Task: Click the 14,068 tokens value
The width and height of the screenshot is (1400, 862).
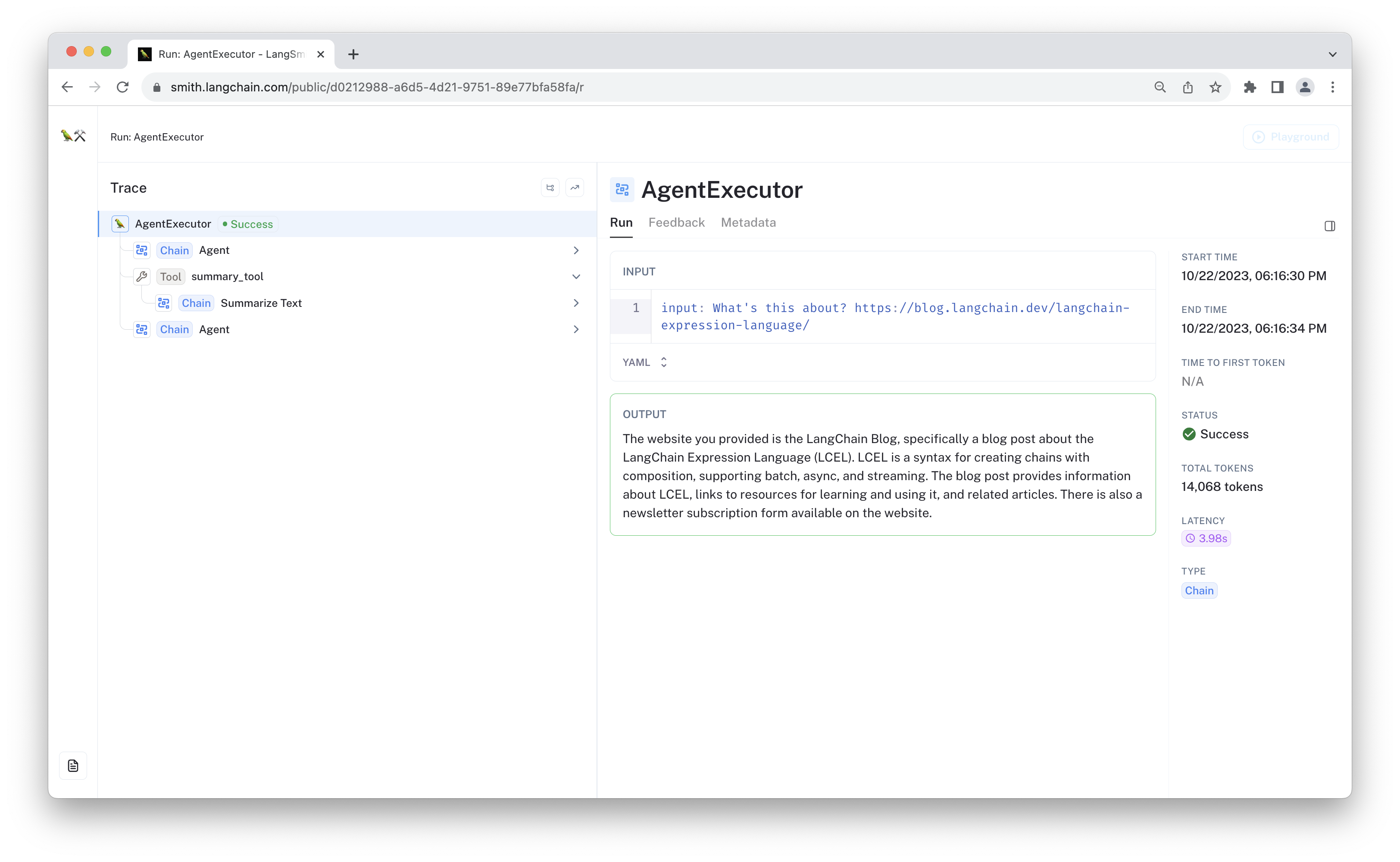Action: [1222, 486]
